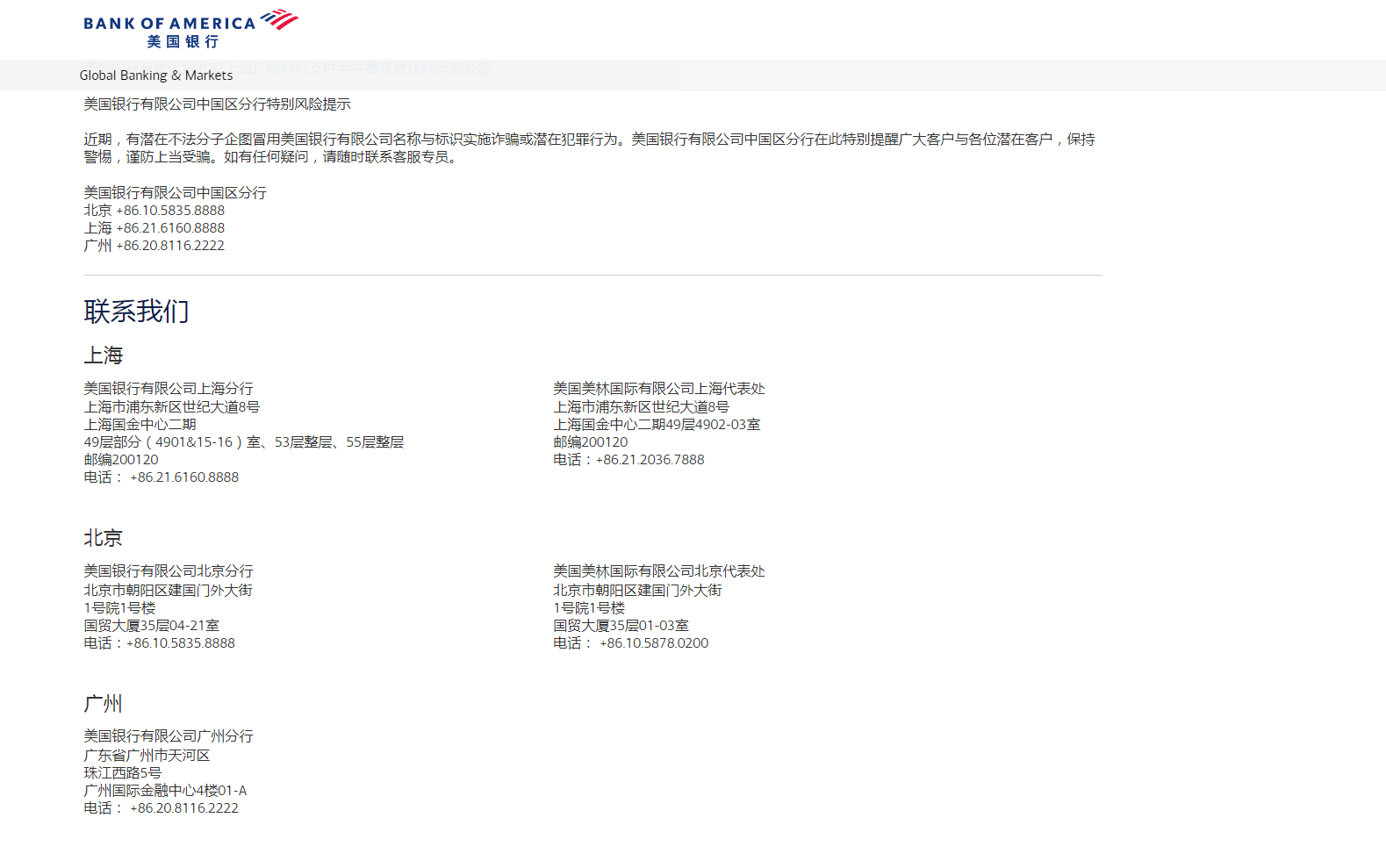Click the 上海国金中心二期 address line
Image resolution: width=1386 pixels, height=868 pixels.
click(140, 424)
